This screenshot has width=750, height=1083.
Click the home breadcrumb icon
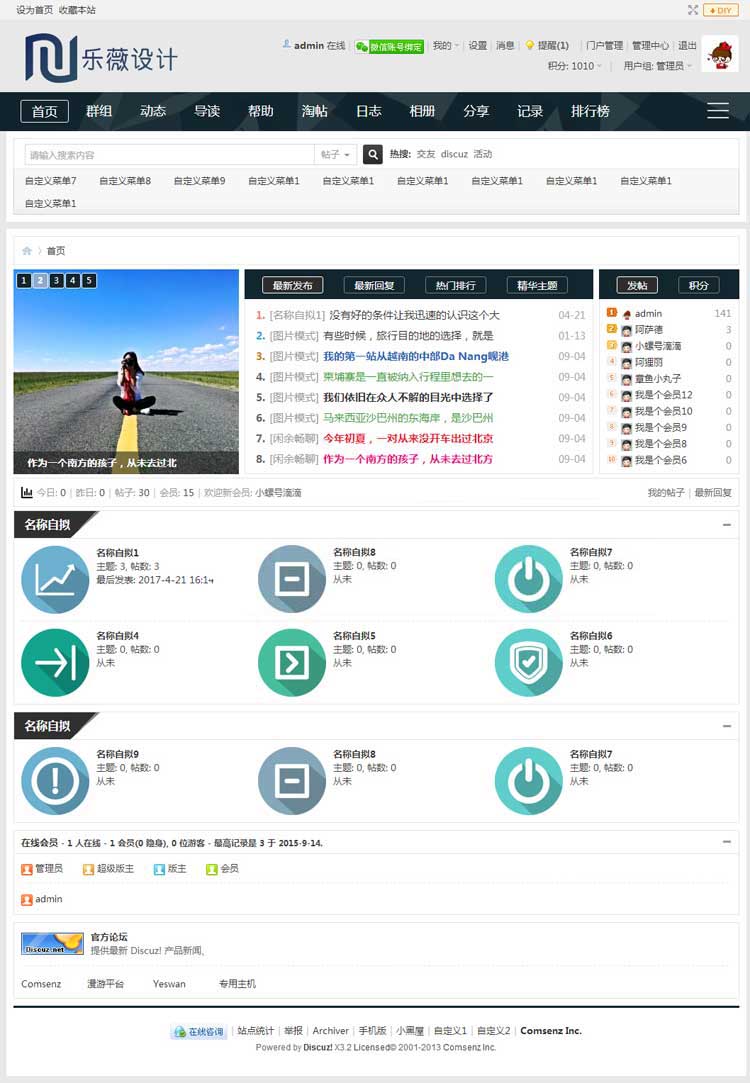coord(27,251)
